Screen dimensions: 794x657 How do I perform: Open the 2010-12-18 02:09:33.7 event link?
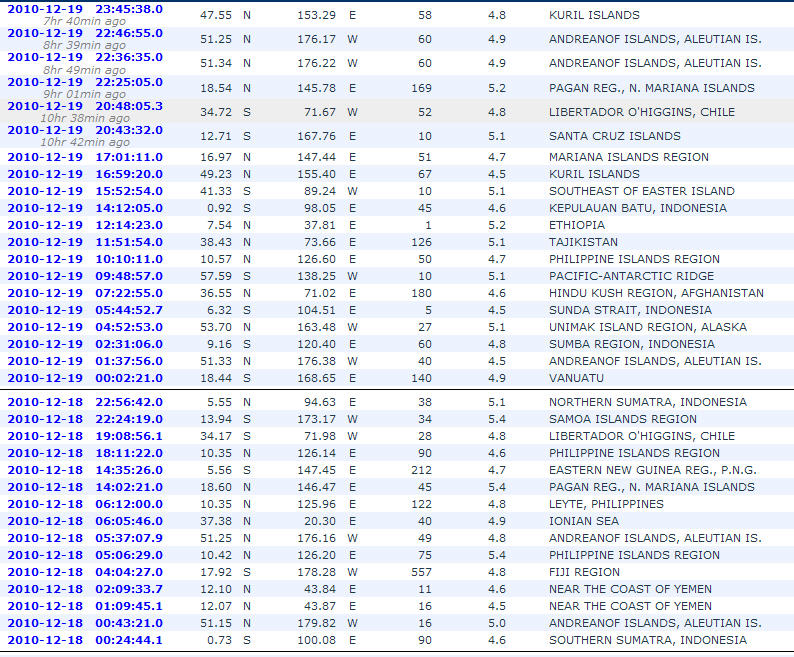85,589
